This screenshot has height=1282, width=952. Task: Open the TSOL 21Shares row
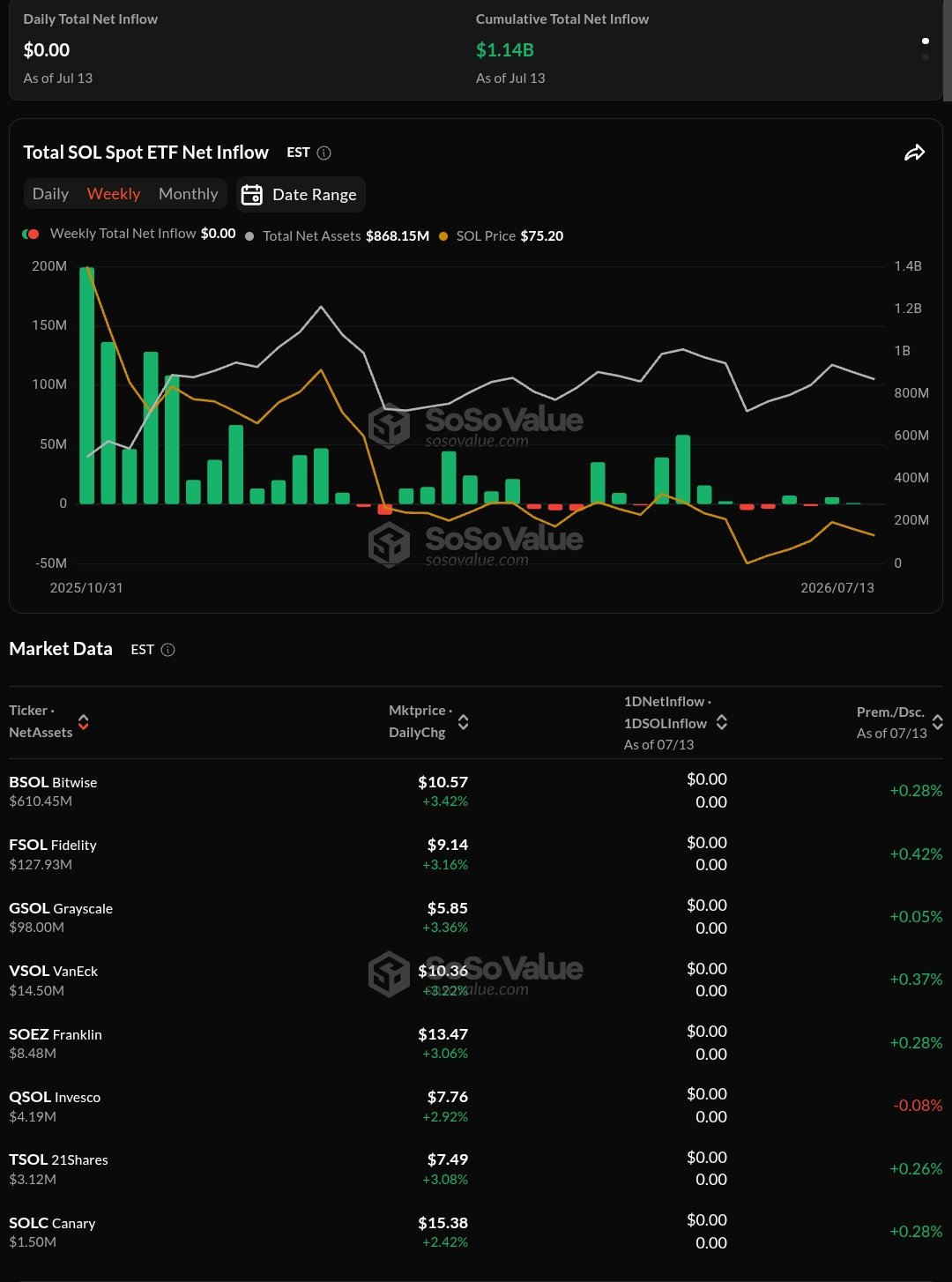pos(476,1168)
